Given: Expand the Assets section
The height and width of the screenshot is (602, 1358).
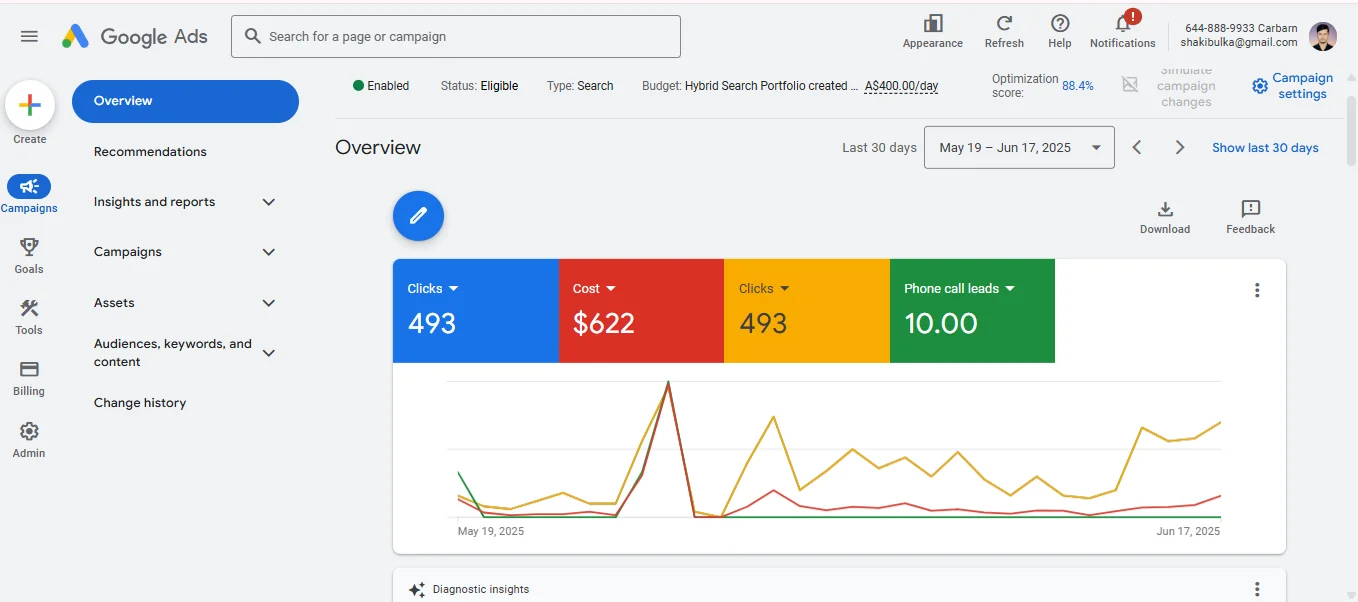Looking at the screenshot, I should click(268, 303).
